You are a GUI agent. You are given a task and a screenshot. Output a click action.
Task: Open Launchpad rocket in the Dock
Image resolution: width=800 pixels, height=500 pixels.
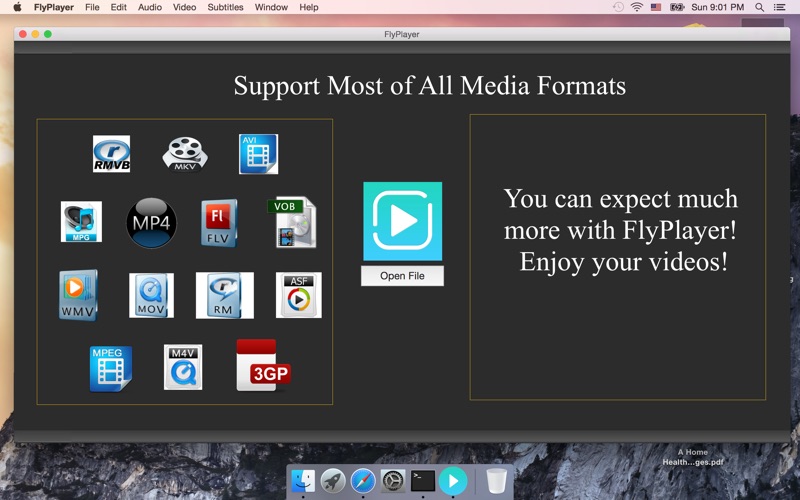(333, 481)
